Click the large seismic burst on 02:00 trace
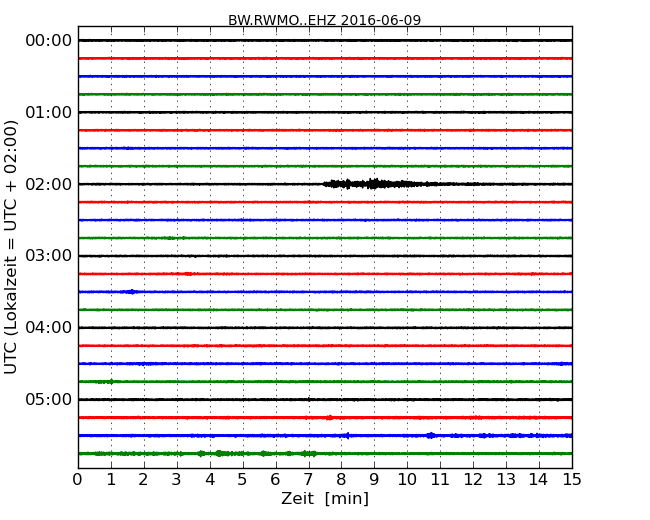 (379, 184)
